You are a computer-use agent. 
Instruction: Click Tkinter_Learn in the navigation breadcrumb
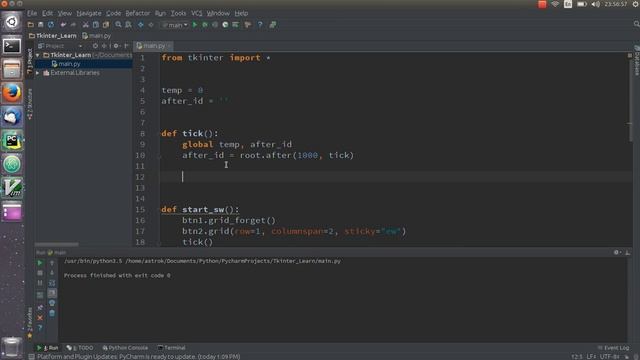(x=53, y=36)
